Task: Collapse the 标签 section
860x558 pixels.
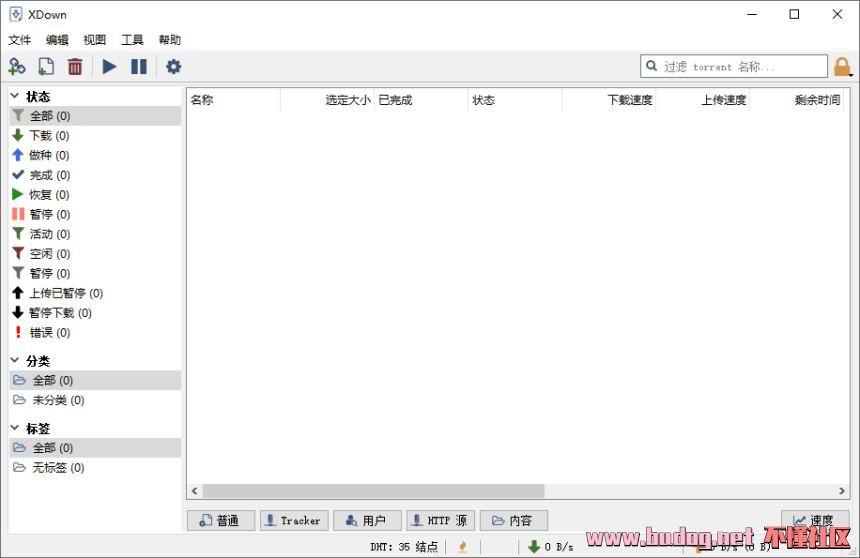Action: coord(15,428)
